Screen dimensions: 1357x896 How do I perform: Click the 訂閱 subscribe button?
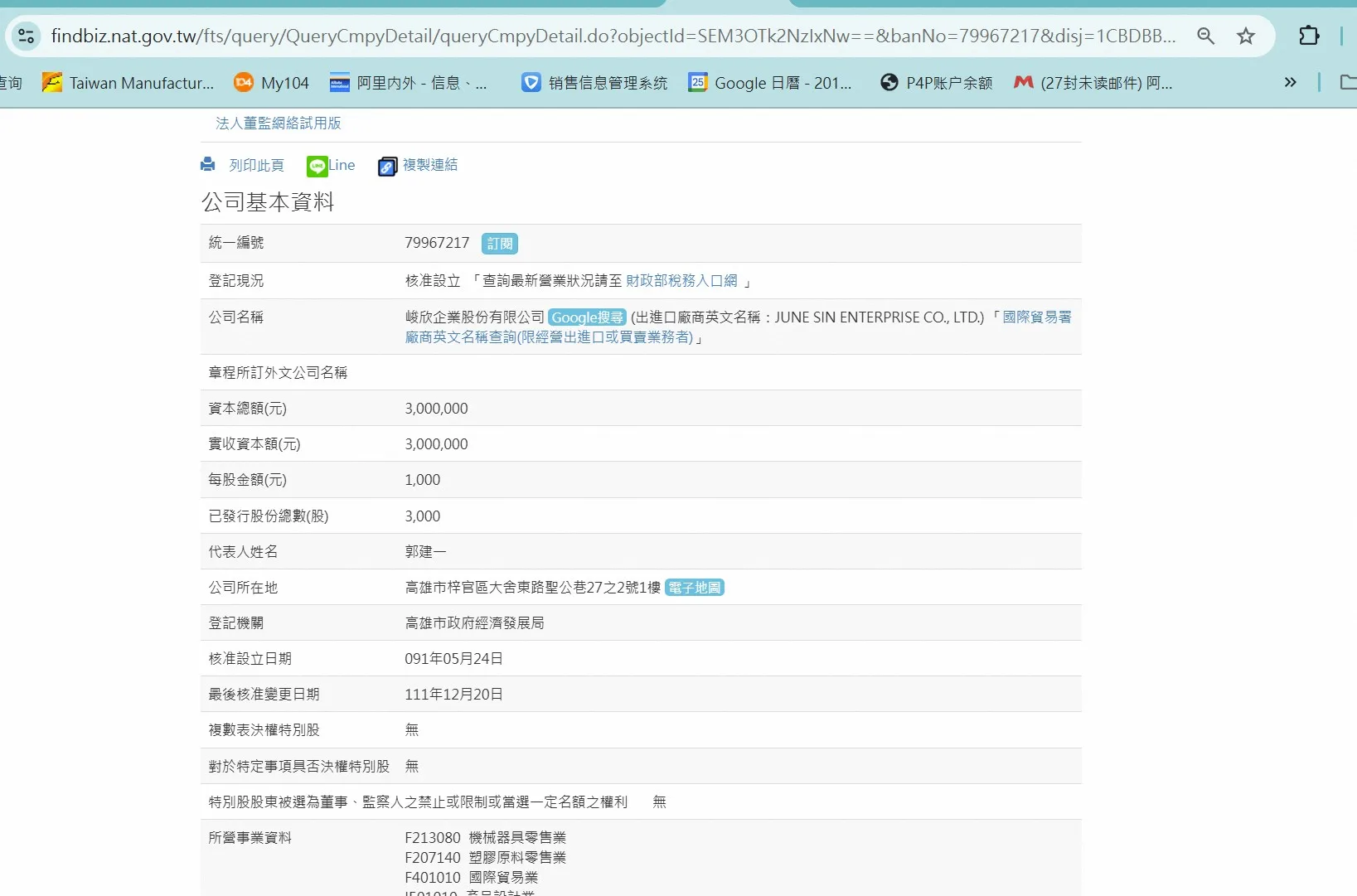click(500, 244)
